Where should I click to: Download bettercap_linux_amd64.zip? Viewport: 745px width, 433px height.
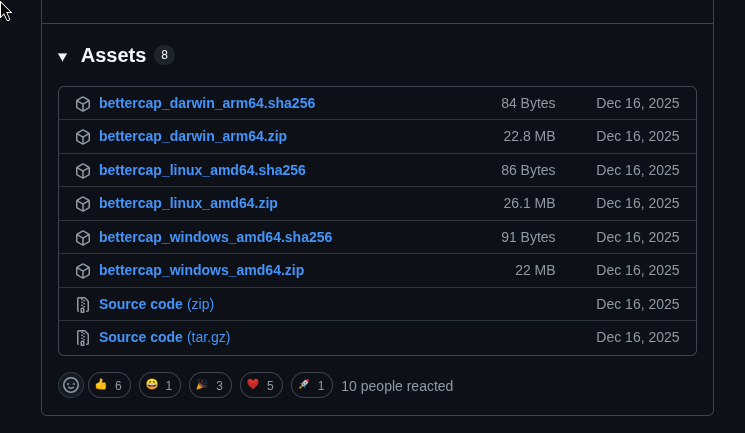pyautogui.click(x=188, y=203)
